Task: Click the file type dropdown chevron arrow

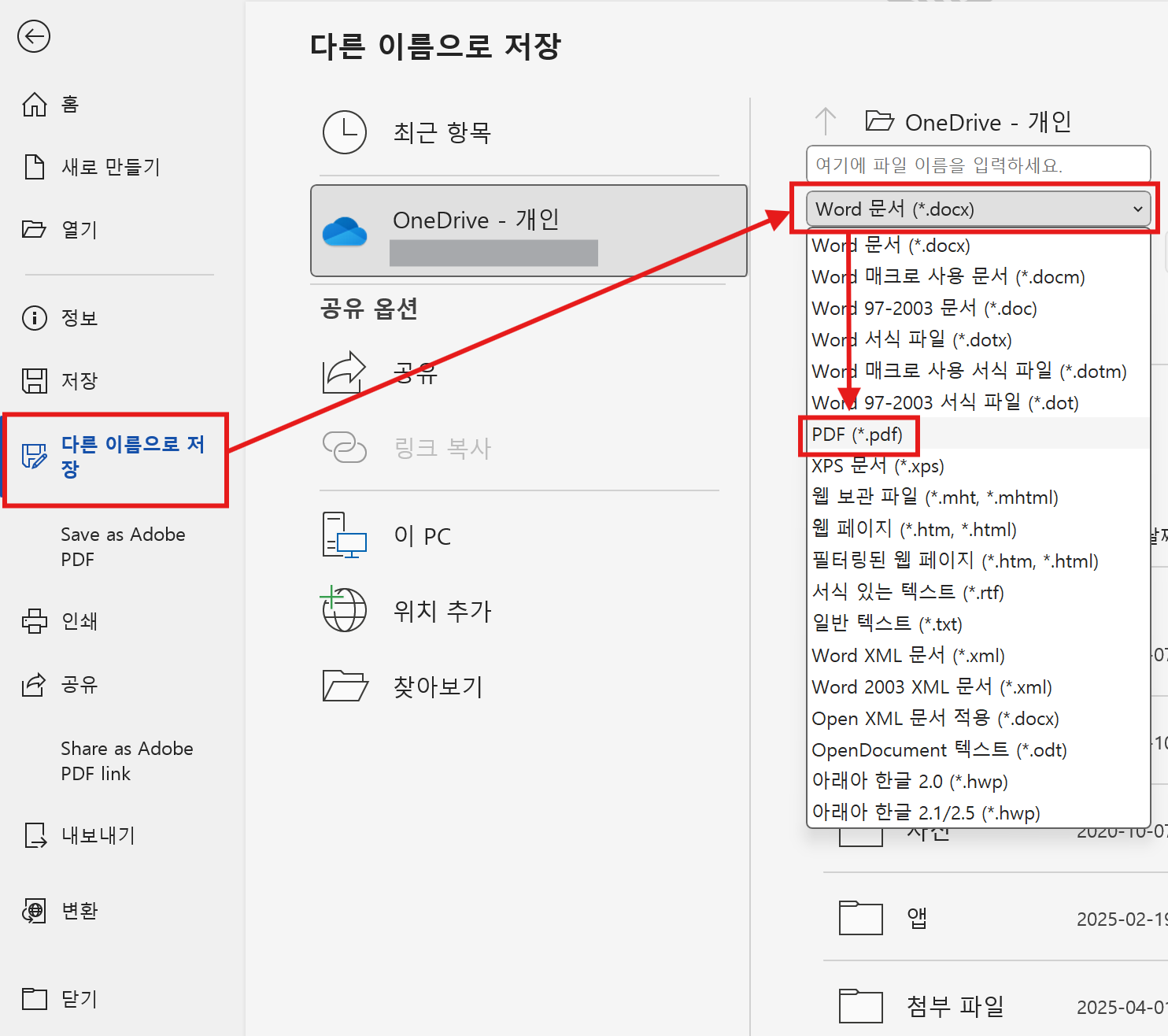Action: pos(1137,209)
